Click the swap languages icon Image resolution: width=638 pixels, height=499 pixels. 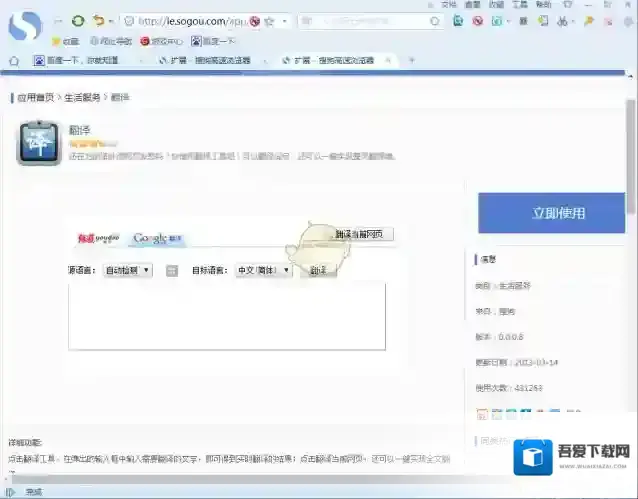(x=172, y=271)
